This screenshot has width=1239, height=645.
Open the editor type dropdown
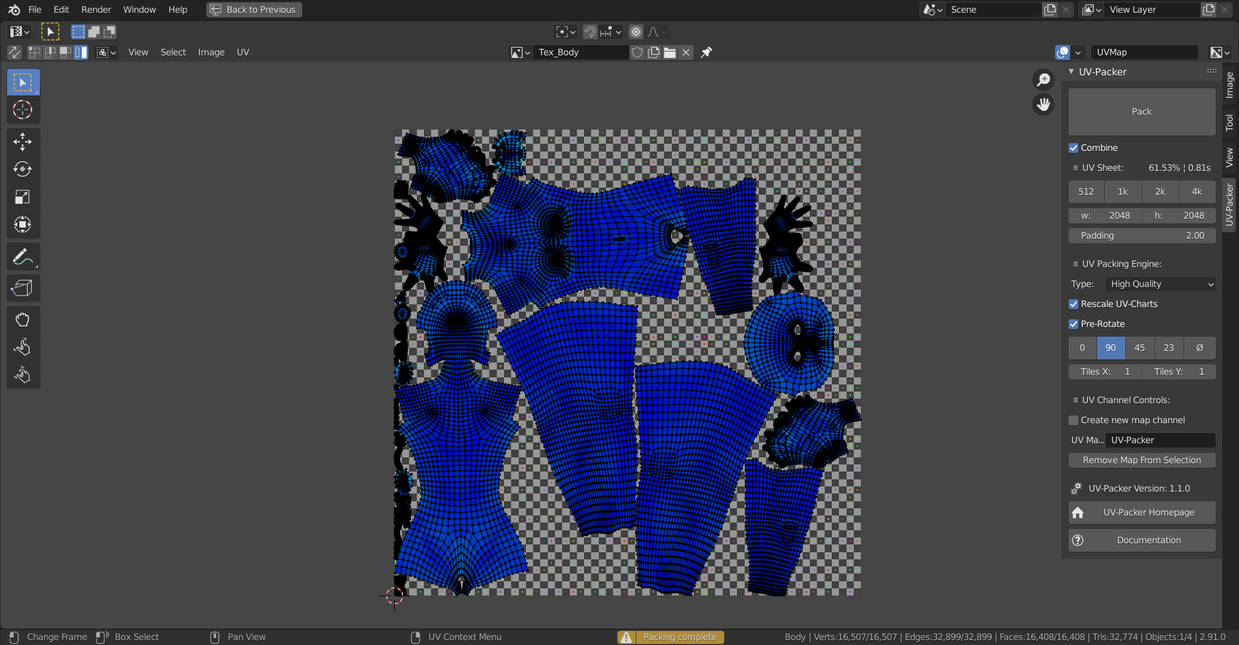[18, 32]
